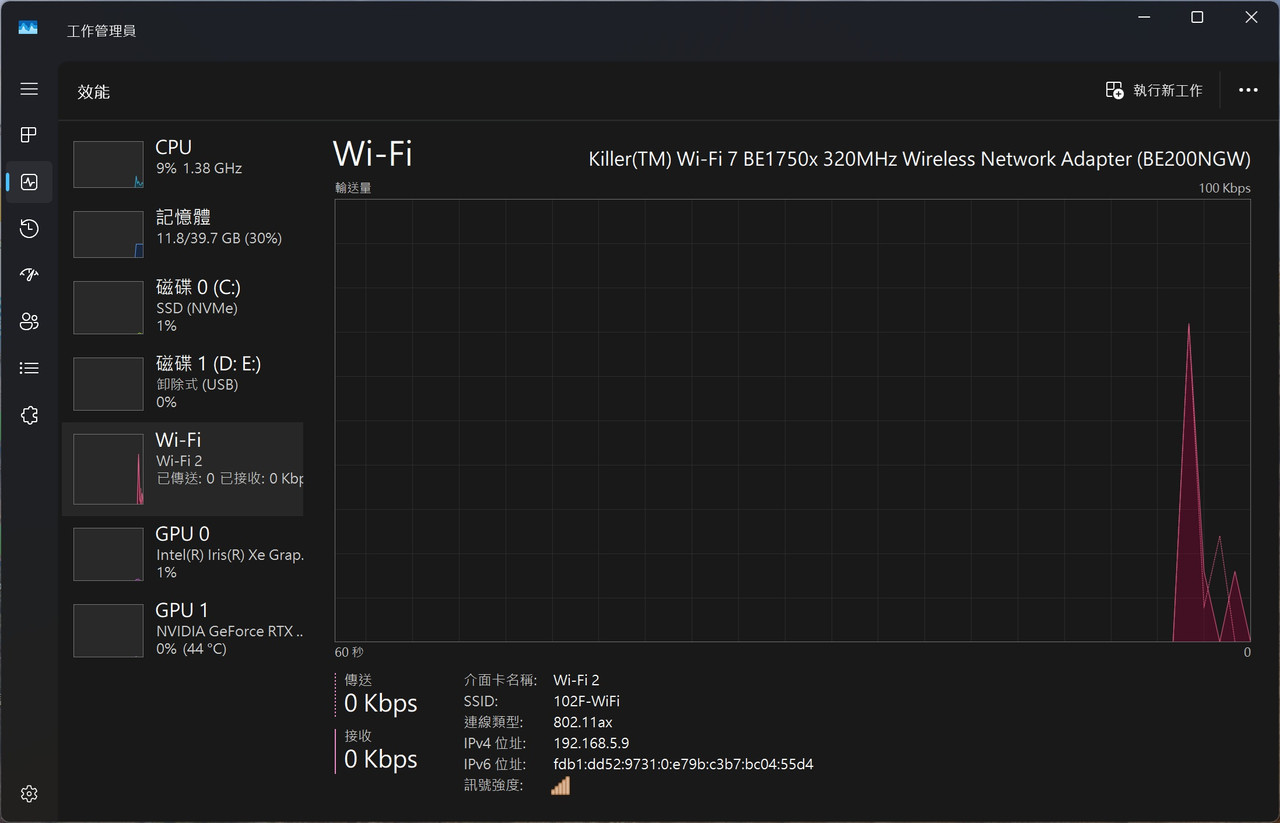This screenshot has height=823, width=1280.
Task: Select GPU 0 Intel Iris item
Action: click(x=183, y=554)
